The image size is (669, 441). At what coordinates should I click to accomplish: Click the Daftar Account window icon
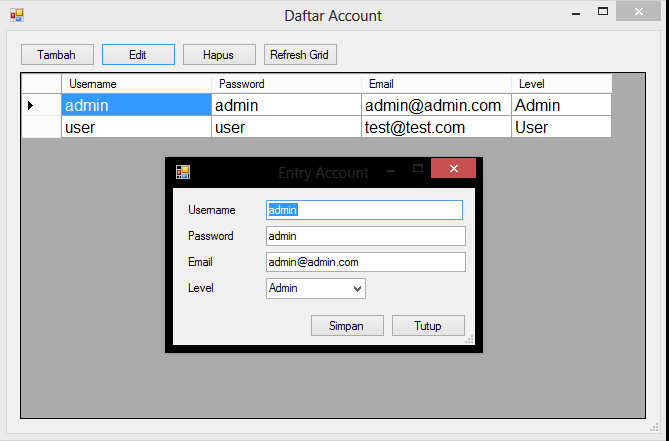[x=16, y=15]
